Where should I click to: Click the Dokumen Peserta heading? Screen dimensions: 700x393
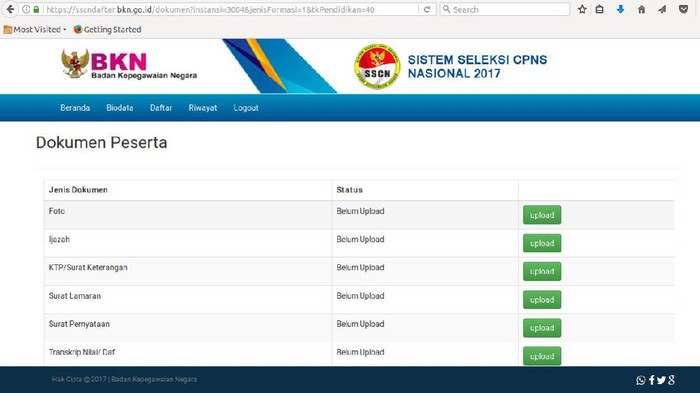tap(101, 142)
